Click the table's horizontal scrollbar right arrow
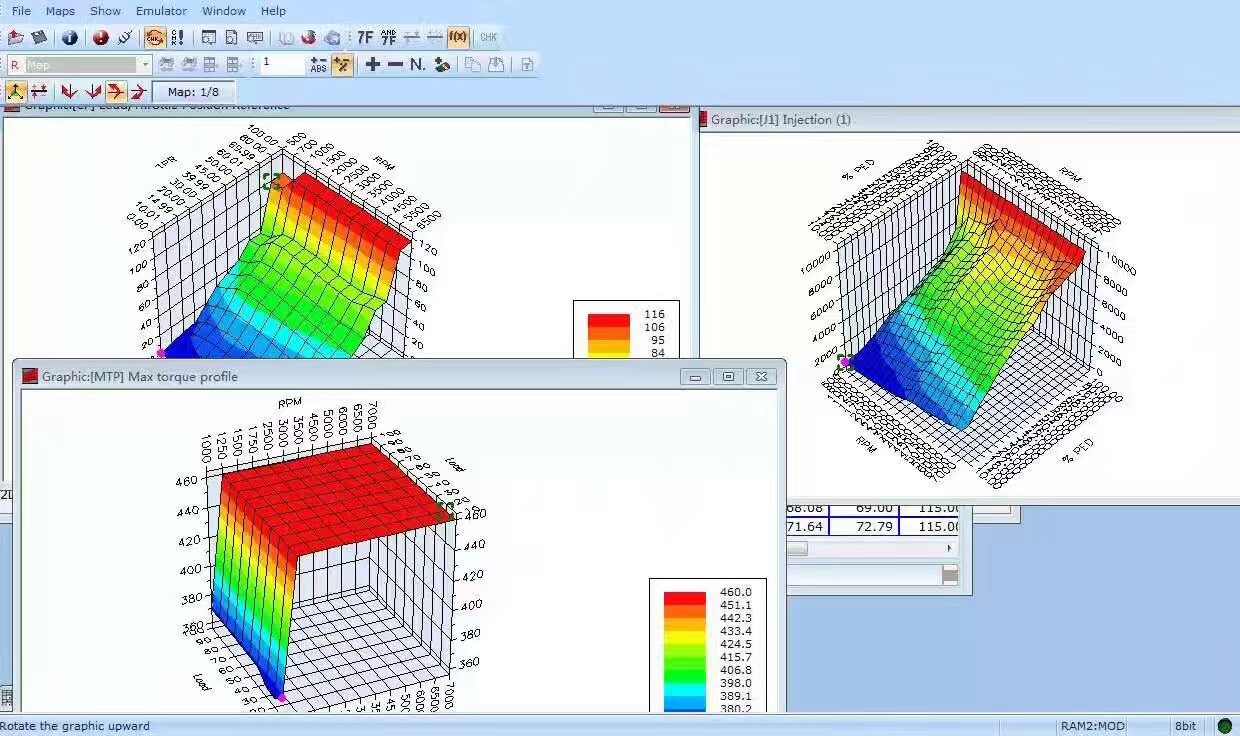Viewport: 1240px width, 736px height. click(949, 549)
